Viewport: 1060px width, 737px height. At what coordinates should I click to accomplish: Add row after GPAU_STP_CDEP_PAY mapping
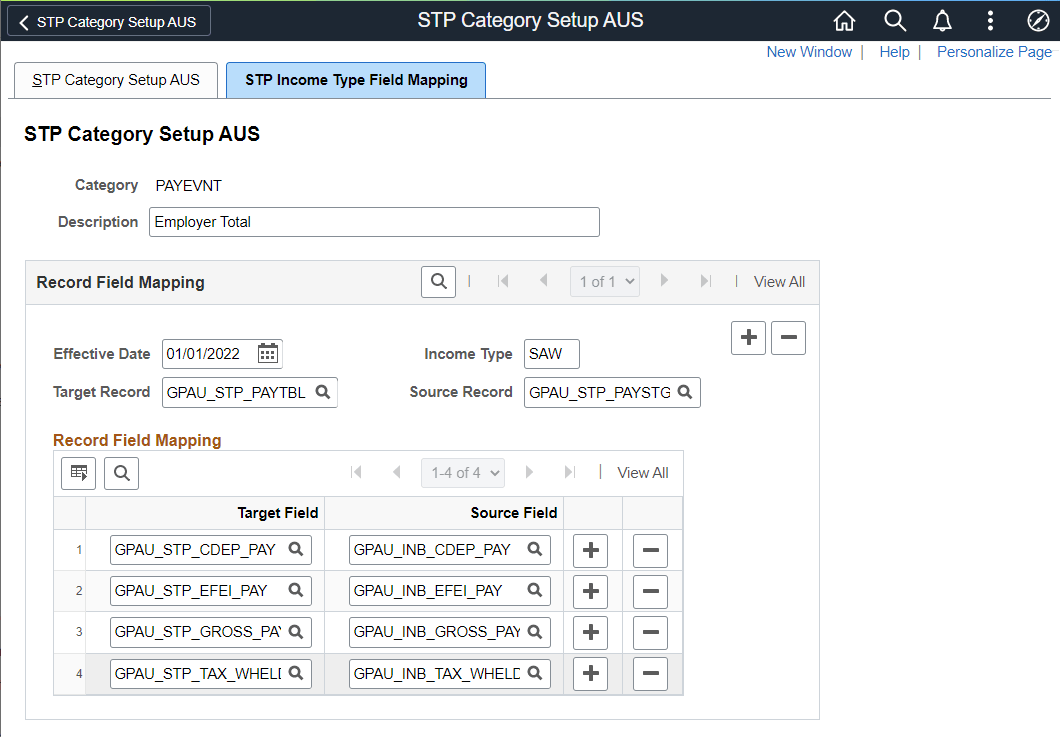coord(590,550)
